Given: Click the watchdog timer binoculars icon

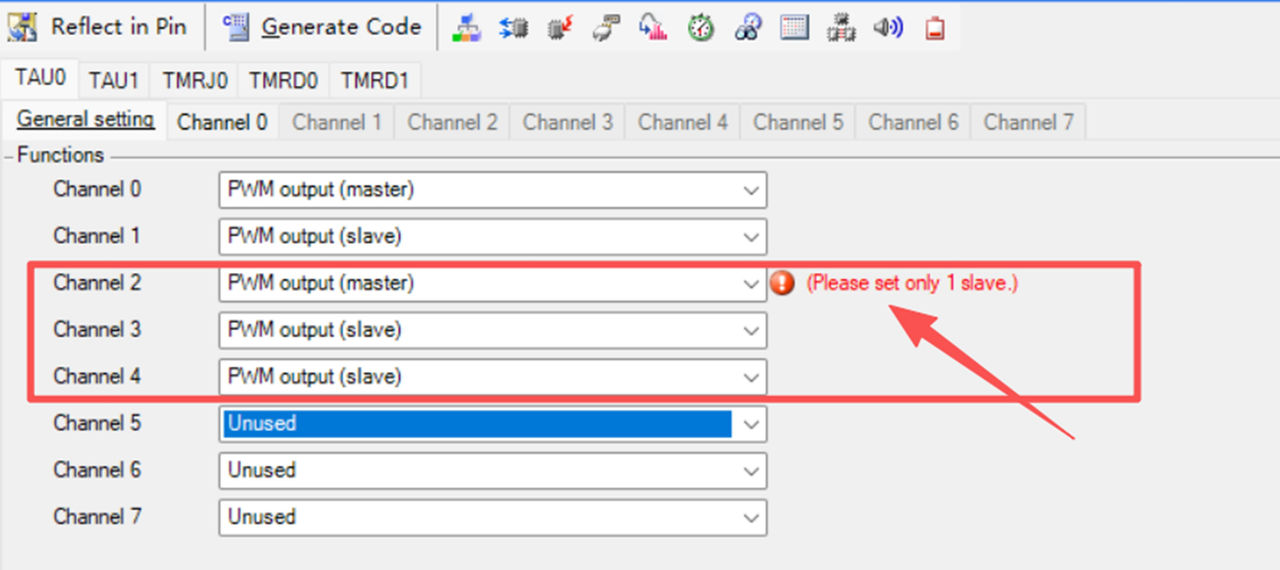Looking at the screenshot, I should click(x=747, y=28).
